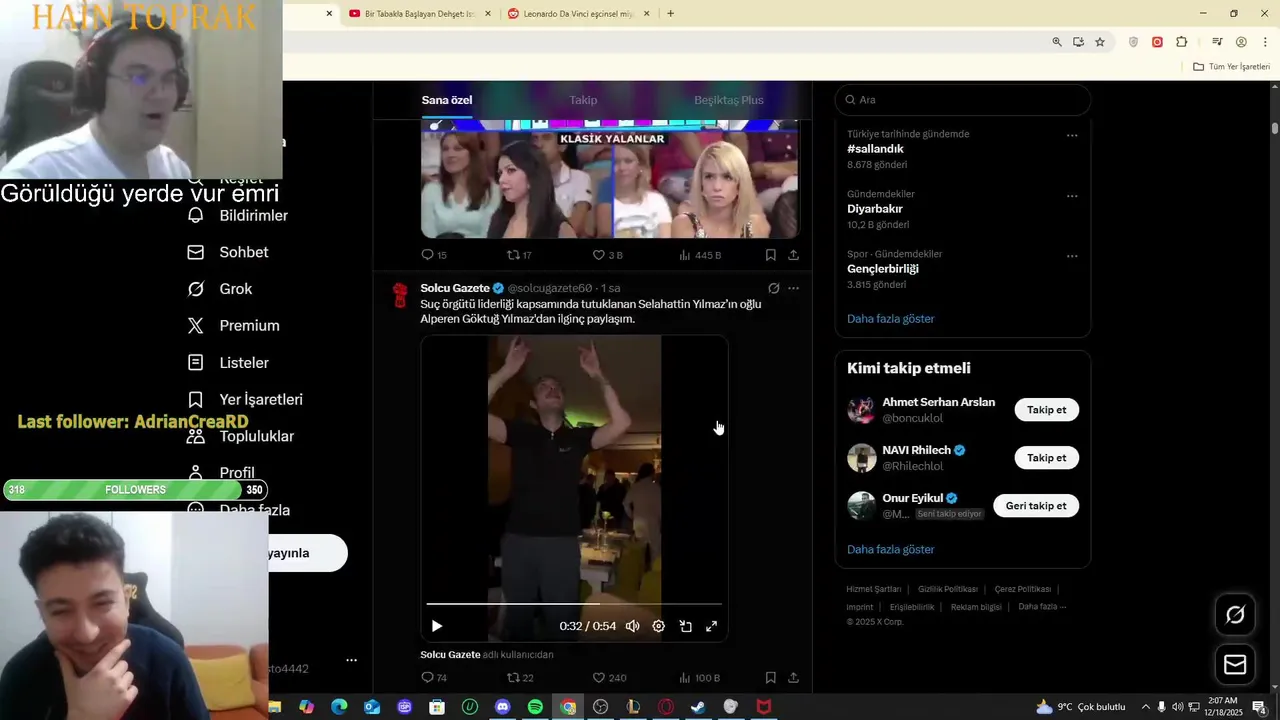Open Listeler in sidebar

(228, 363)
